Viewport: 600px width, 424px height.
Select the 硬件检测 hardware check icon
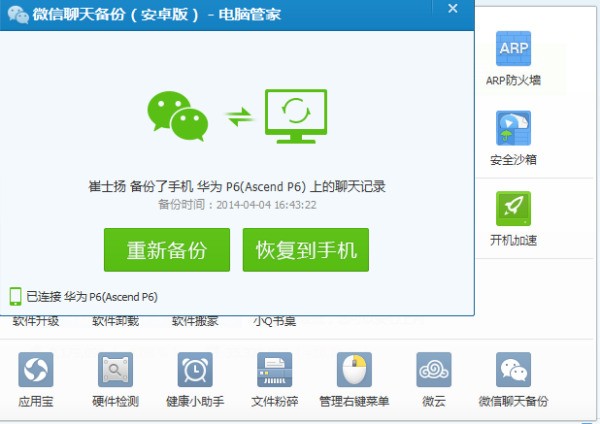(115, 370)
